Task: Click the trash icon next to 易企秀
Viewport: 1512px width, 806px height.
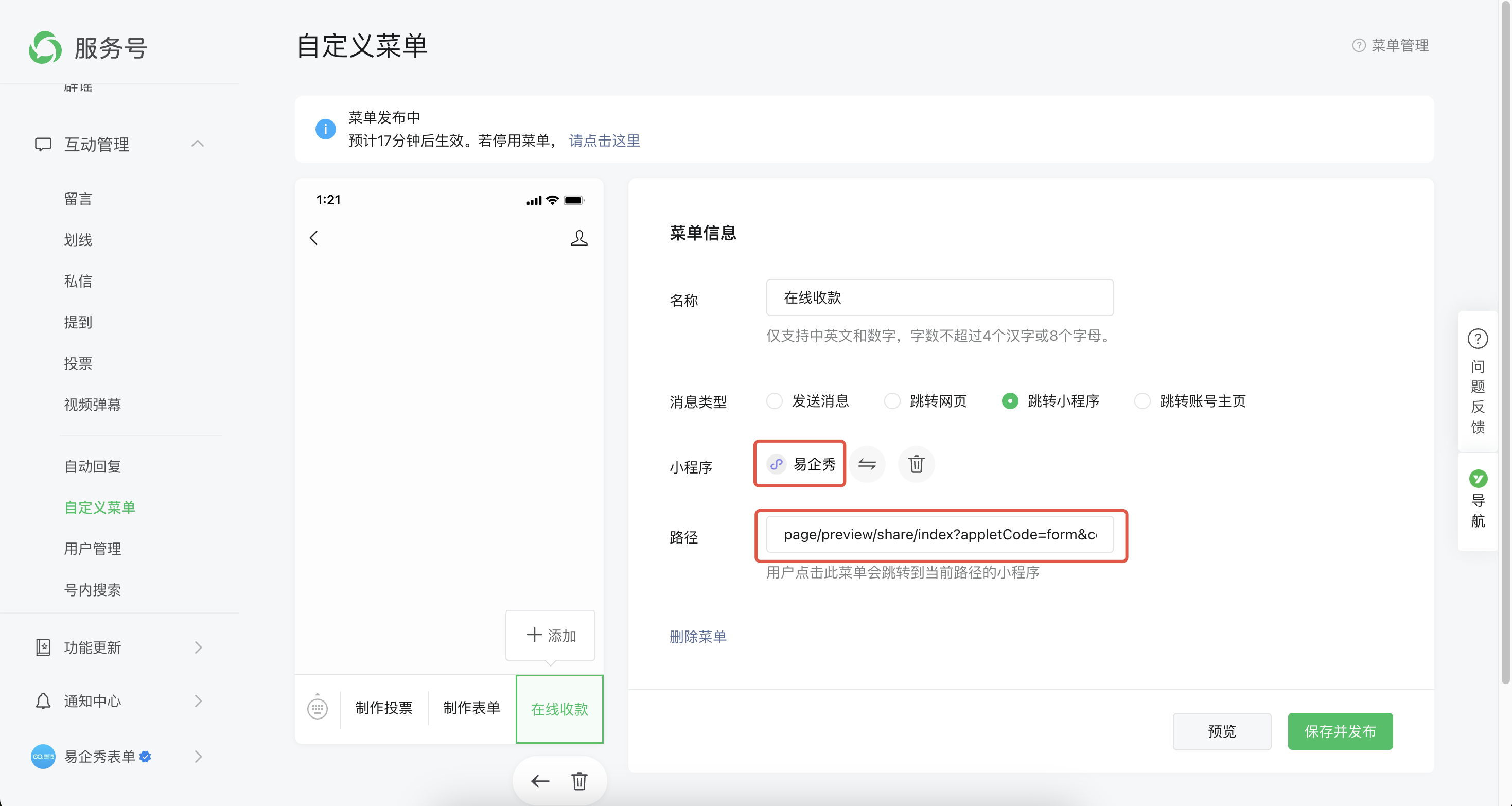Action: tap(916, 464)
